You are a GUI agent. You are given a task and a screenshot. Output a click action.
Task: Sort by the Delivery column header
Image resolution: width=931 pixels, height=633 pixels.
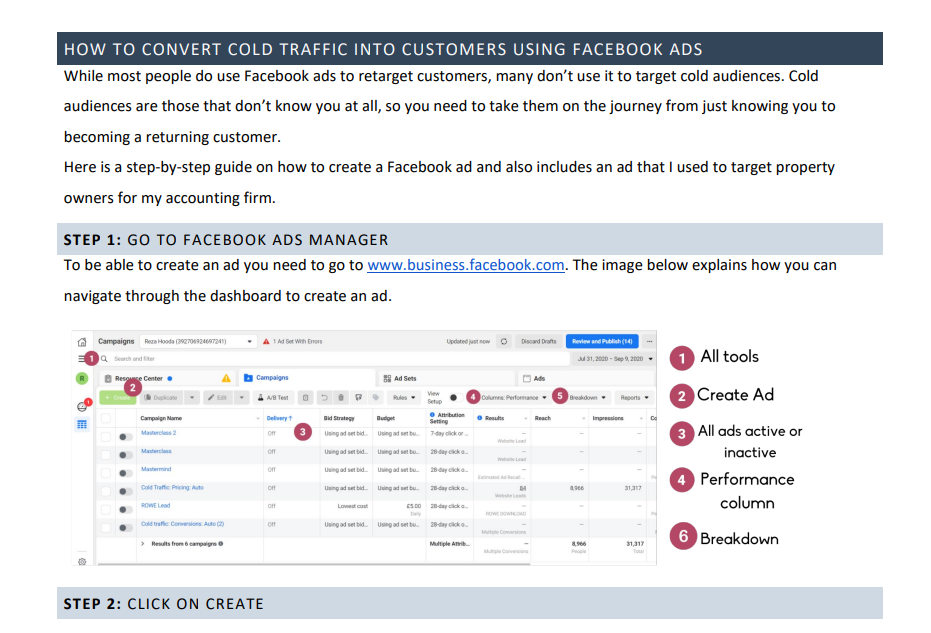click(x=279, y=418)
